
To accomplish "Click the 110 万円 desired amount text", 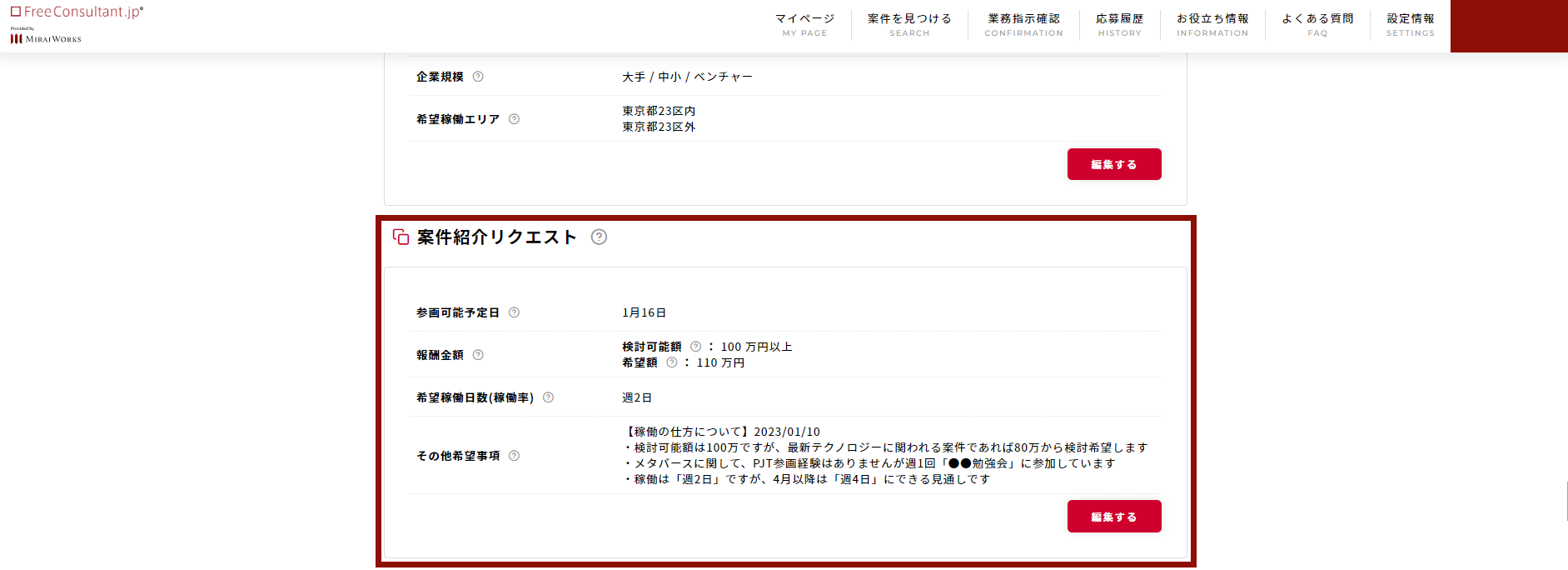I will coord(720,362).
